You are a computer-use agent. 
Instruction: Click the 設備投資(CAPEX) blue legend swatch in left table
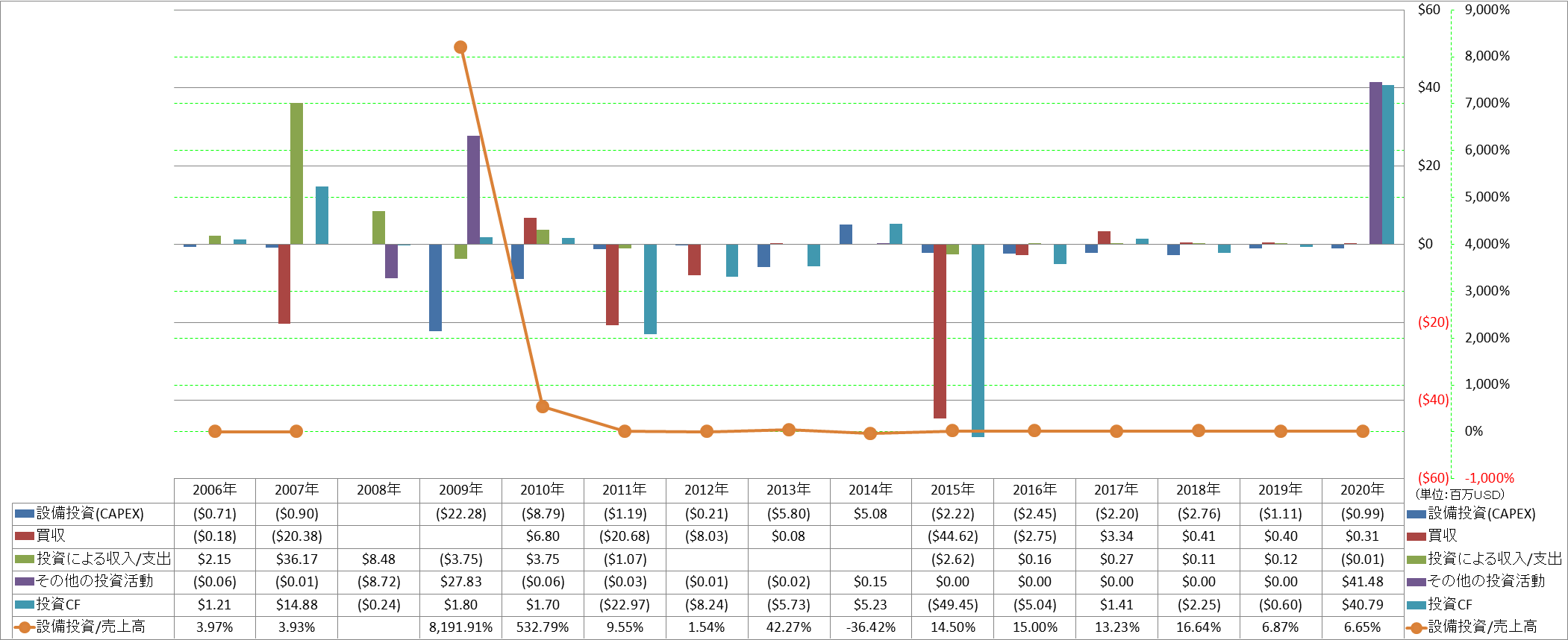tap(25, 514)
